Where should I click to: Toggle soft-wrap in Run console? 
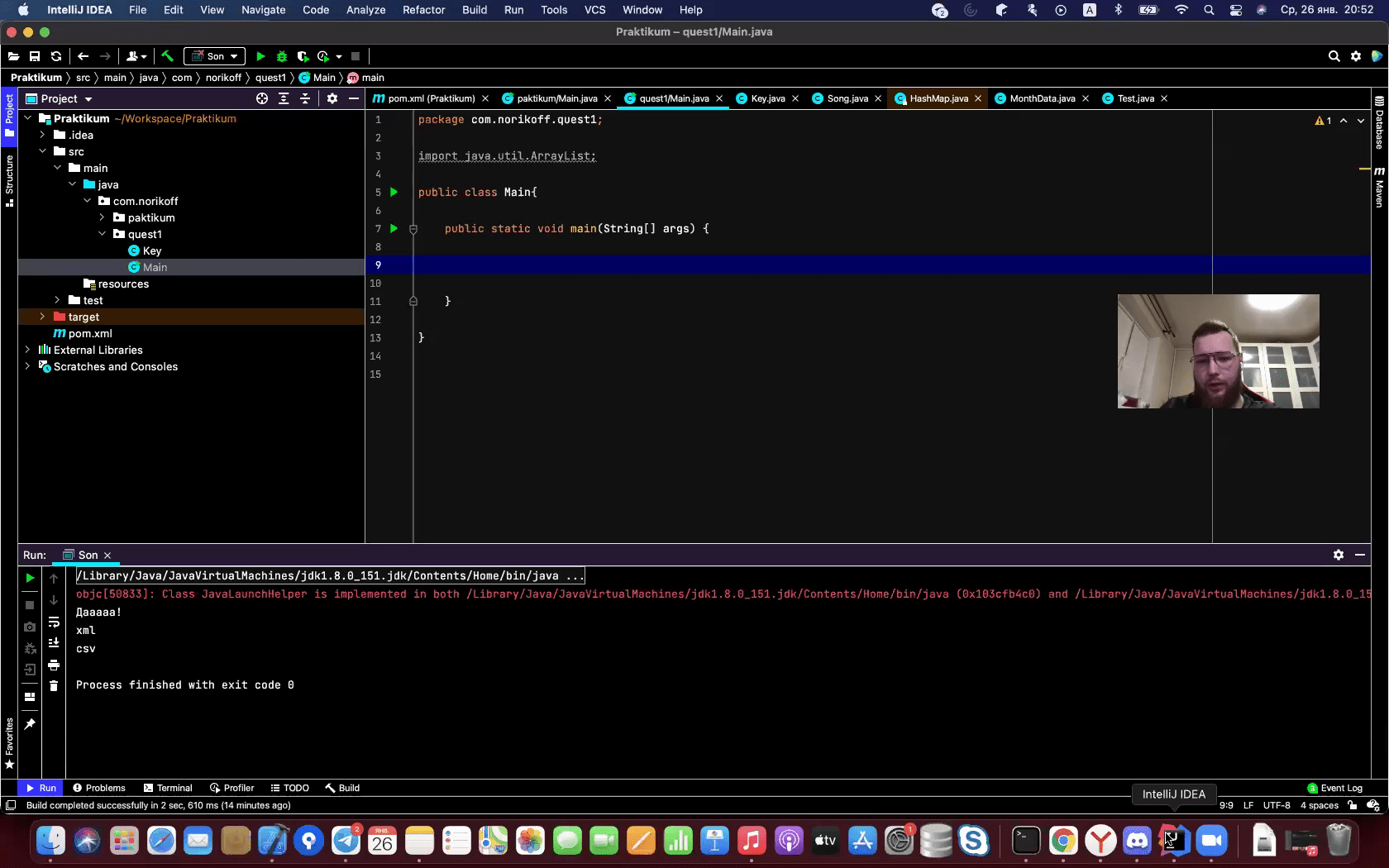(54, 622)
